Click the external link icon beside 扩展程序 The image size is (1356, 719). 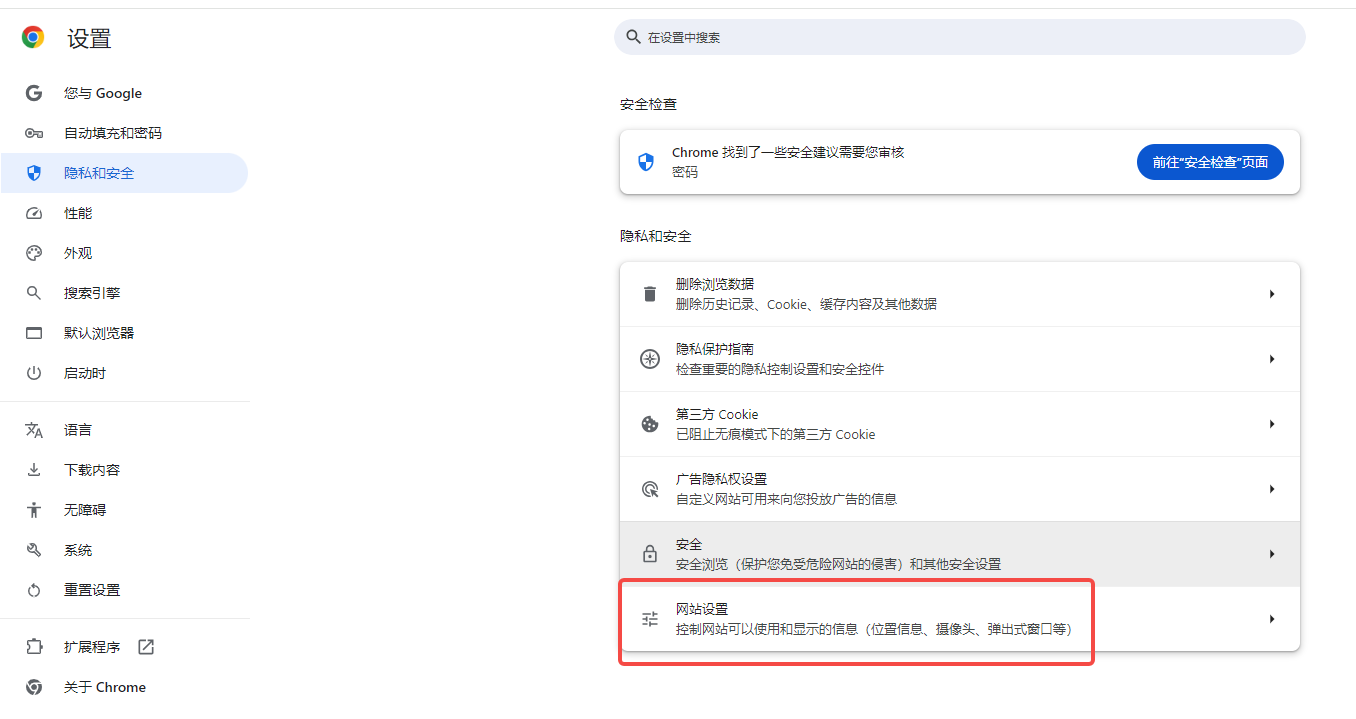[146, 647]
